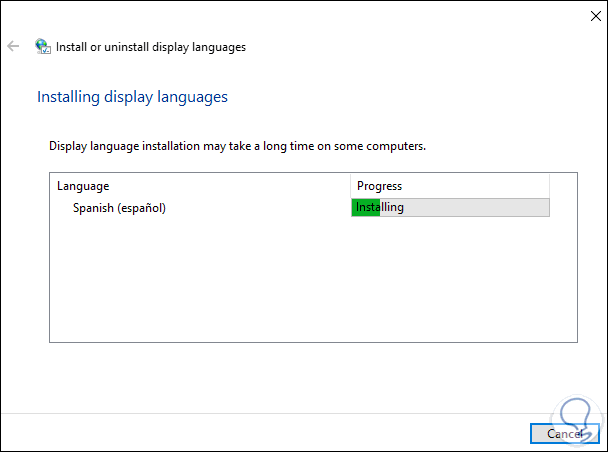Click the installation time notice text

click(238, 146)
